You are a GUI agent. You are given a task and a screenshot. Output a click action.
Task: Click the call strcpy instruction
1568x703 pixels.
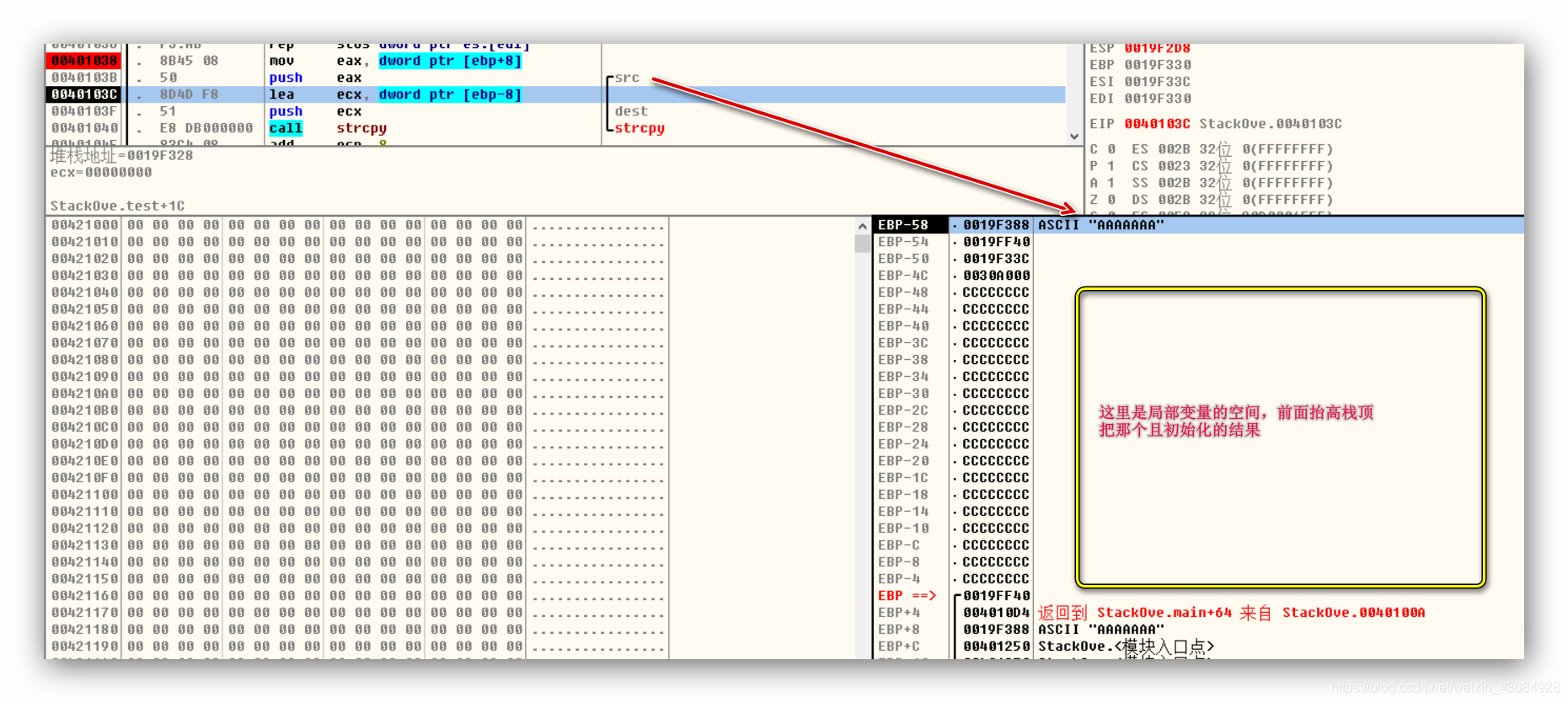pos(328,128)
